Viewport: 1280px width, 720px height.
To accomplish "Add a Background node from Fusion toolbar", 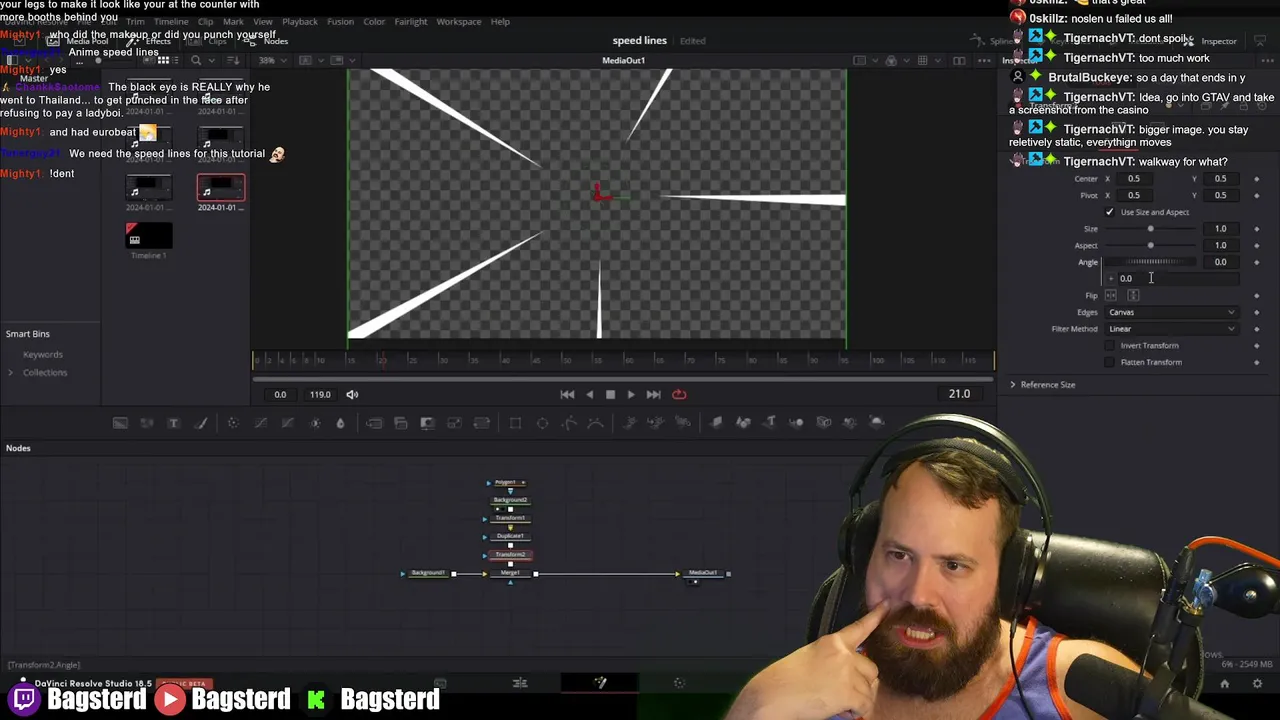I will 120,423.
